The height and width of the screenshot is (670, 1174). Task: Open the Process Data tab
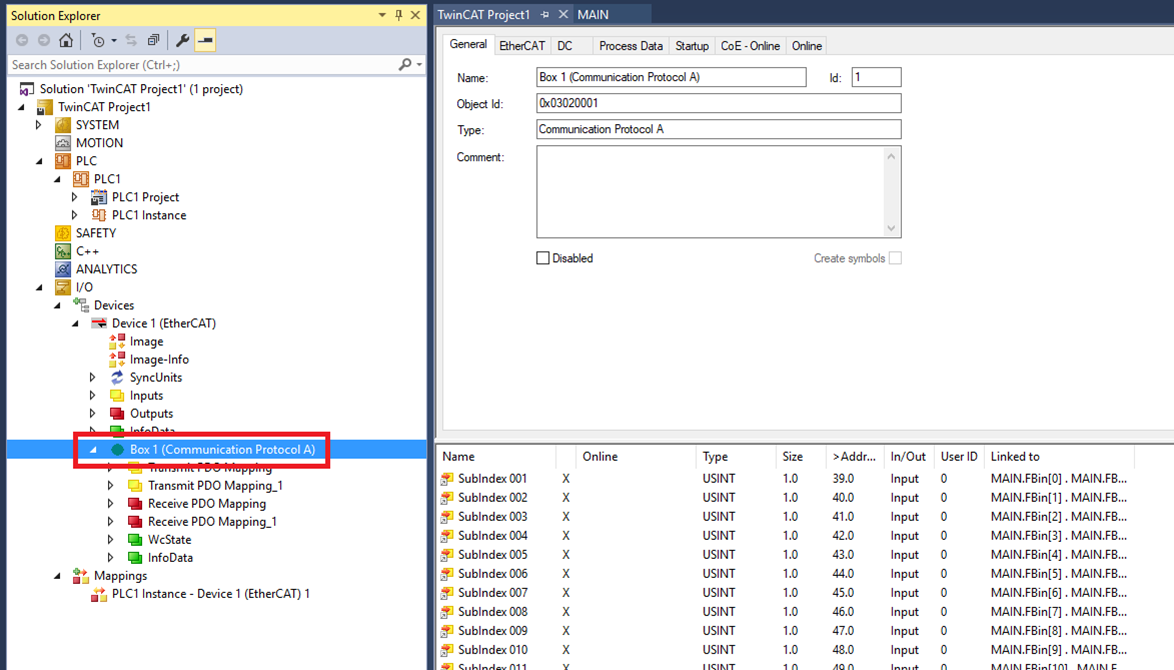[630, 46]
